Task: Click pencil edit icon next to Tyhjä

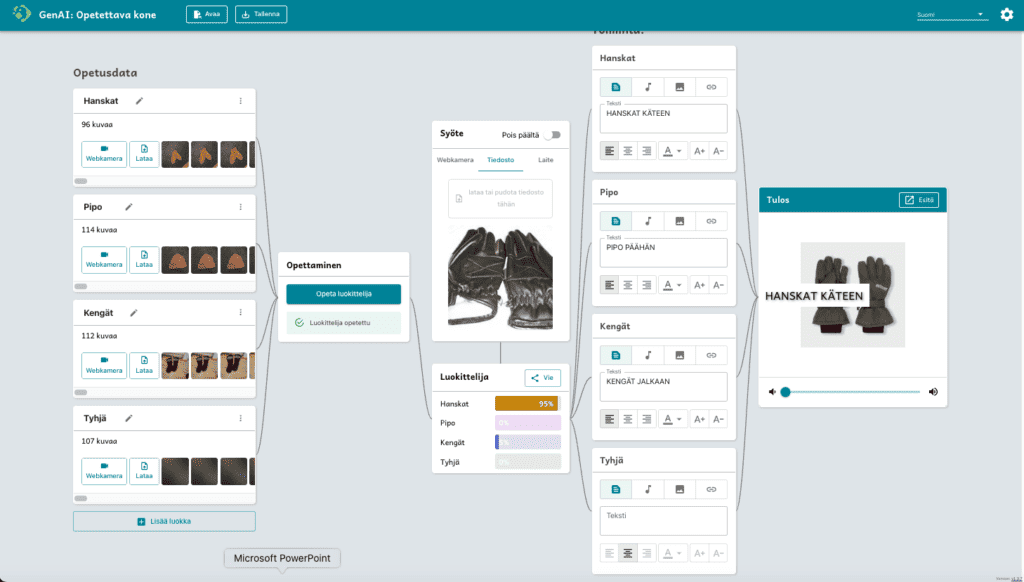Action: click(128, 419)
